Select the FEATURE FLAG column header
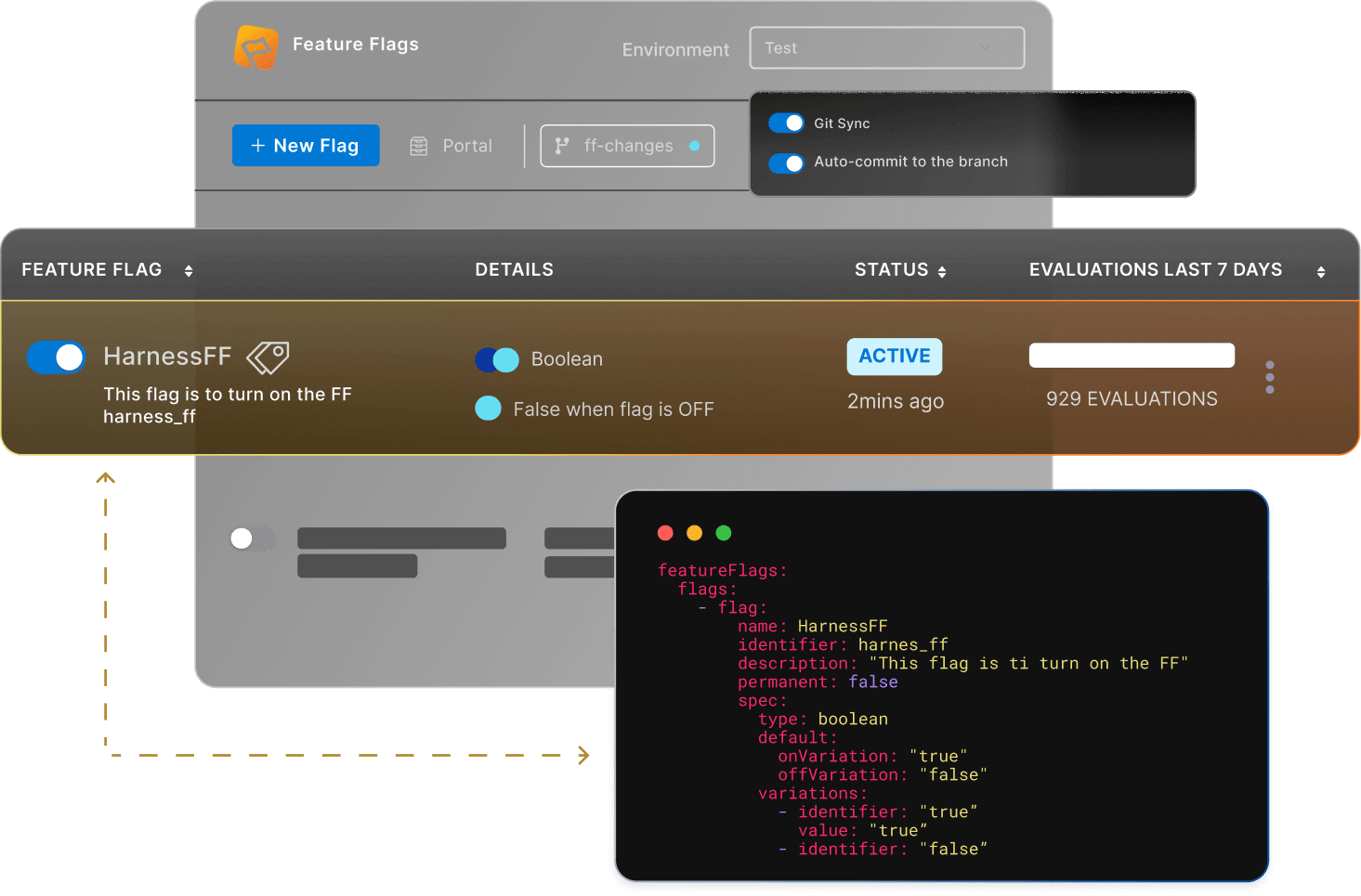 pos(91,269)
